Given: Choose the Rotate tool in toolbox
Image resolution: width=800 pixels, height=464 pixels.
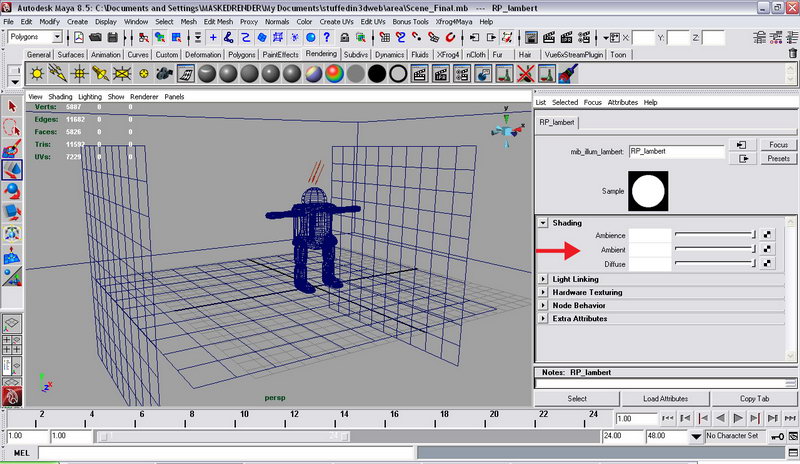Looking at the screenshot, I should point(12,191).
